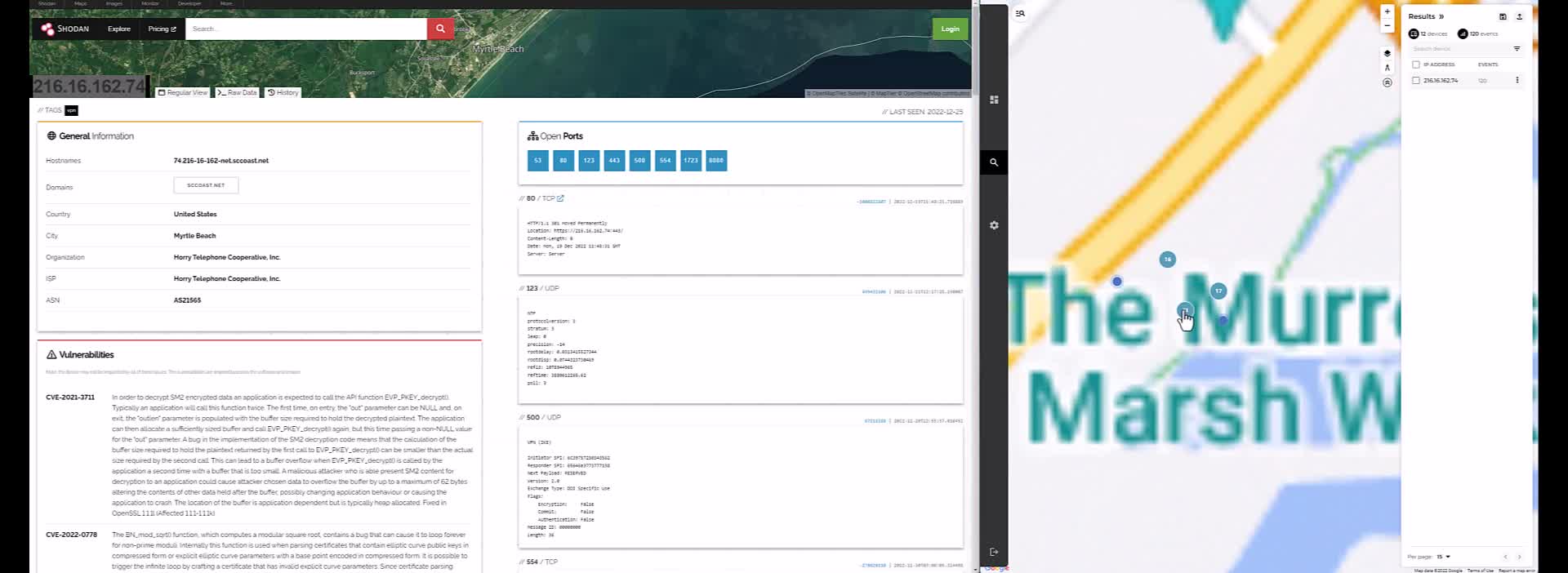This screenshot has height=573, width=1568.
Task: Click the Shodan logo in the header
Action: (65, 29)
